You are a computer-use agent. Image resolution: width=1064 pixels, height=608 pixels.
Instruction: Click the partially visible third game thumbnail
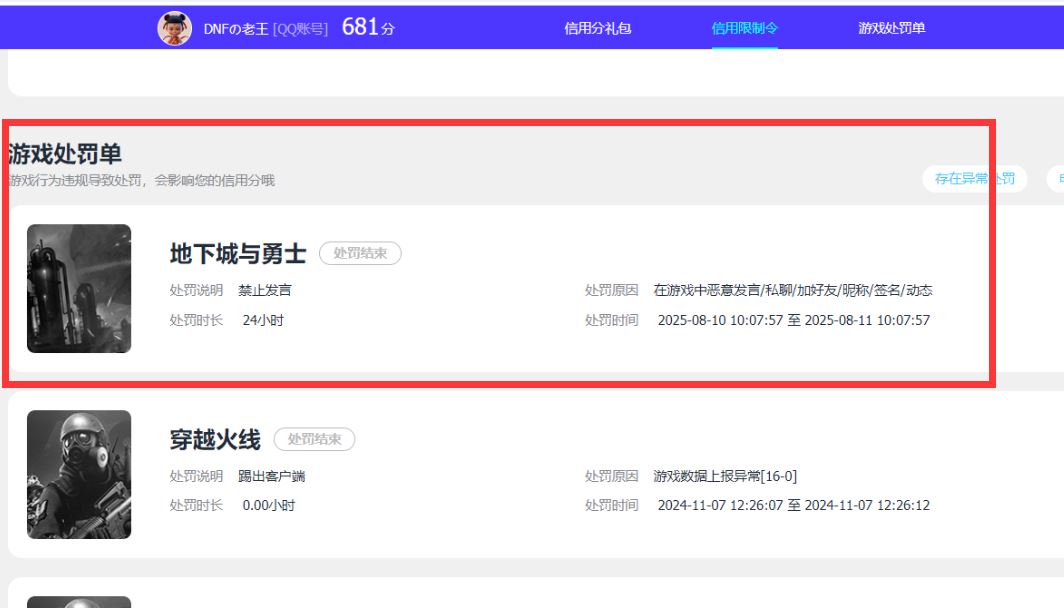(x=79, y=602)
